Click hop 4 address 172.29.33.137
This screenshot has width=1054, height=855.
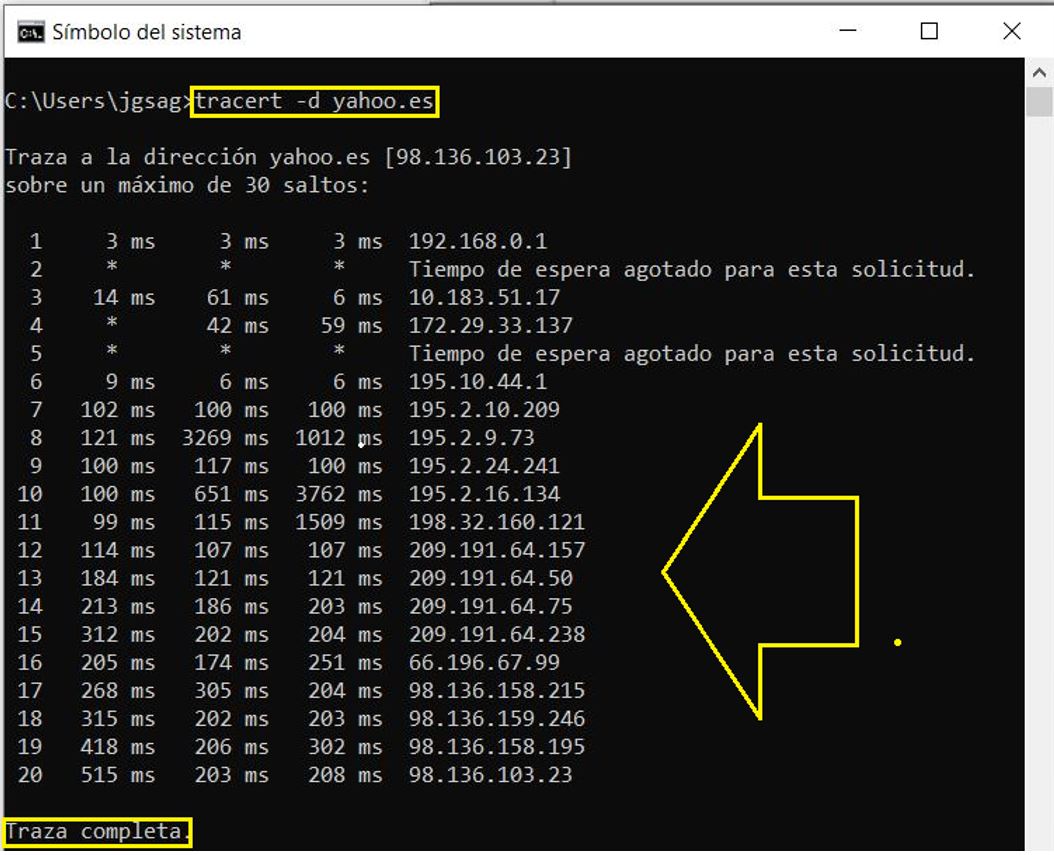coord(491,326)
